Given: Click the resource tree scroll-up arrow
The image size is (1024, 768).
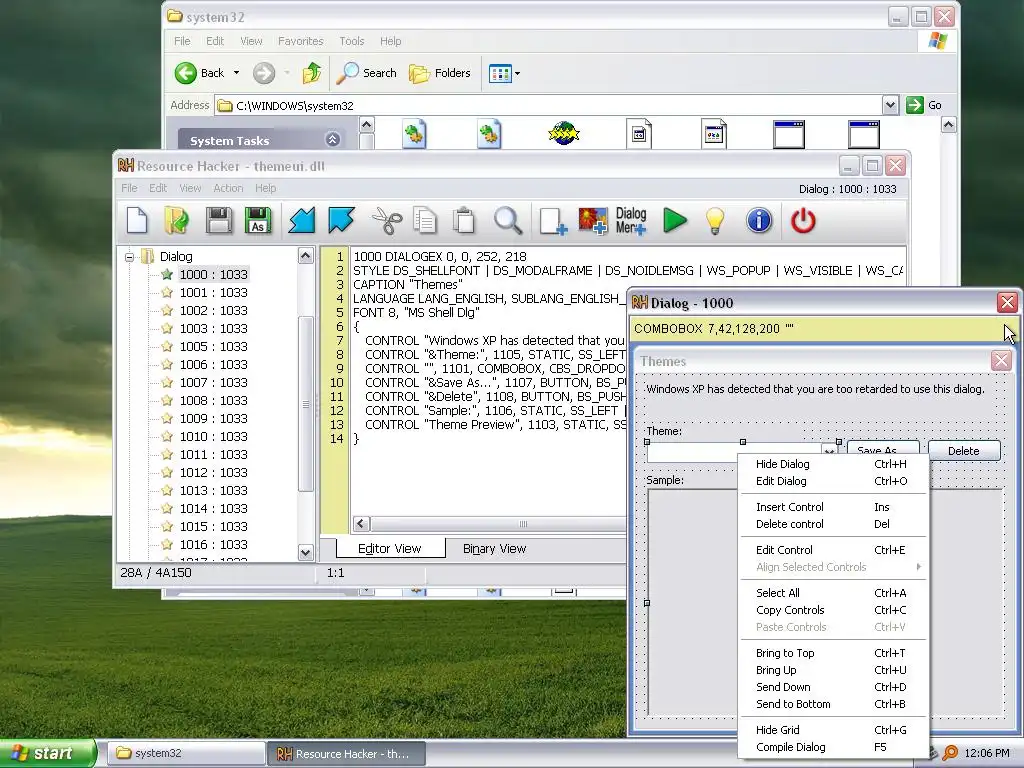Looking at the screenshot, I should (306, 256).
